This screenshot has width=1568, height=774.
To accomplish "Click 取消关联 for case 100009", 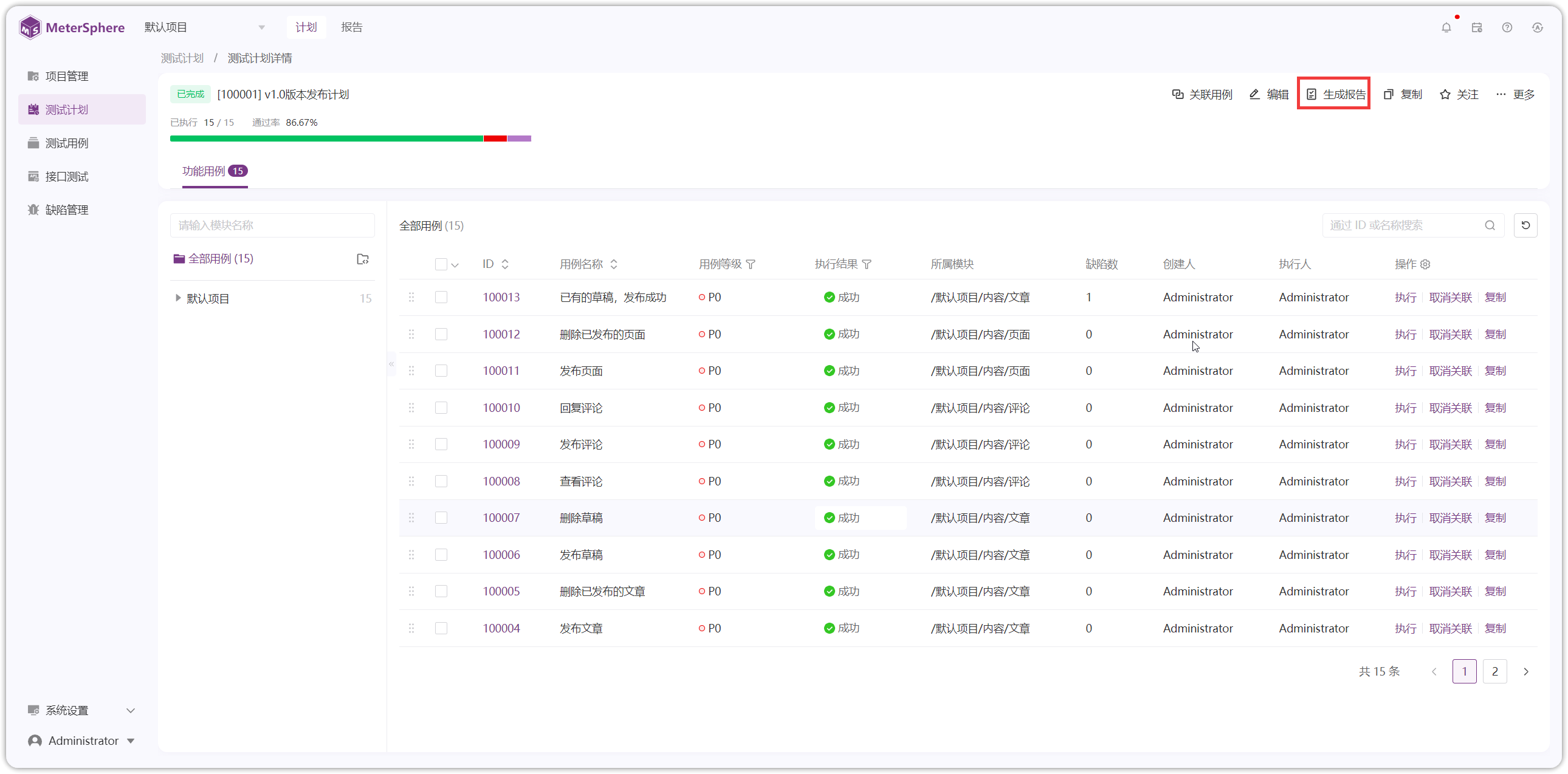I will point(1451,444).
